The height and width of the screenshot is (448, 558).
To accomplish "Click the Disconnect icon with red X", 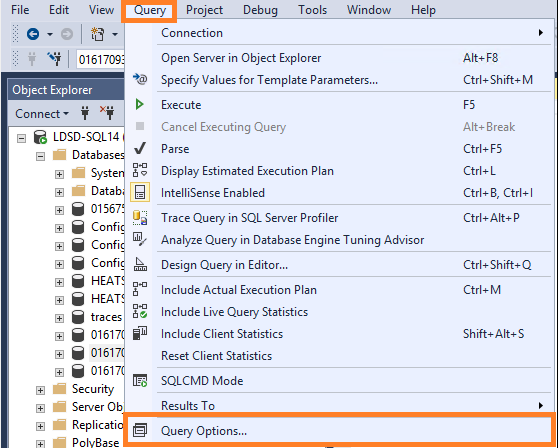I will (x=107, y=113).
